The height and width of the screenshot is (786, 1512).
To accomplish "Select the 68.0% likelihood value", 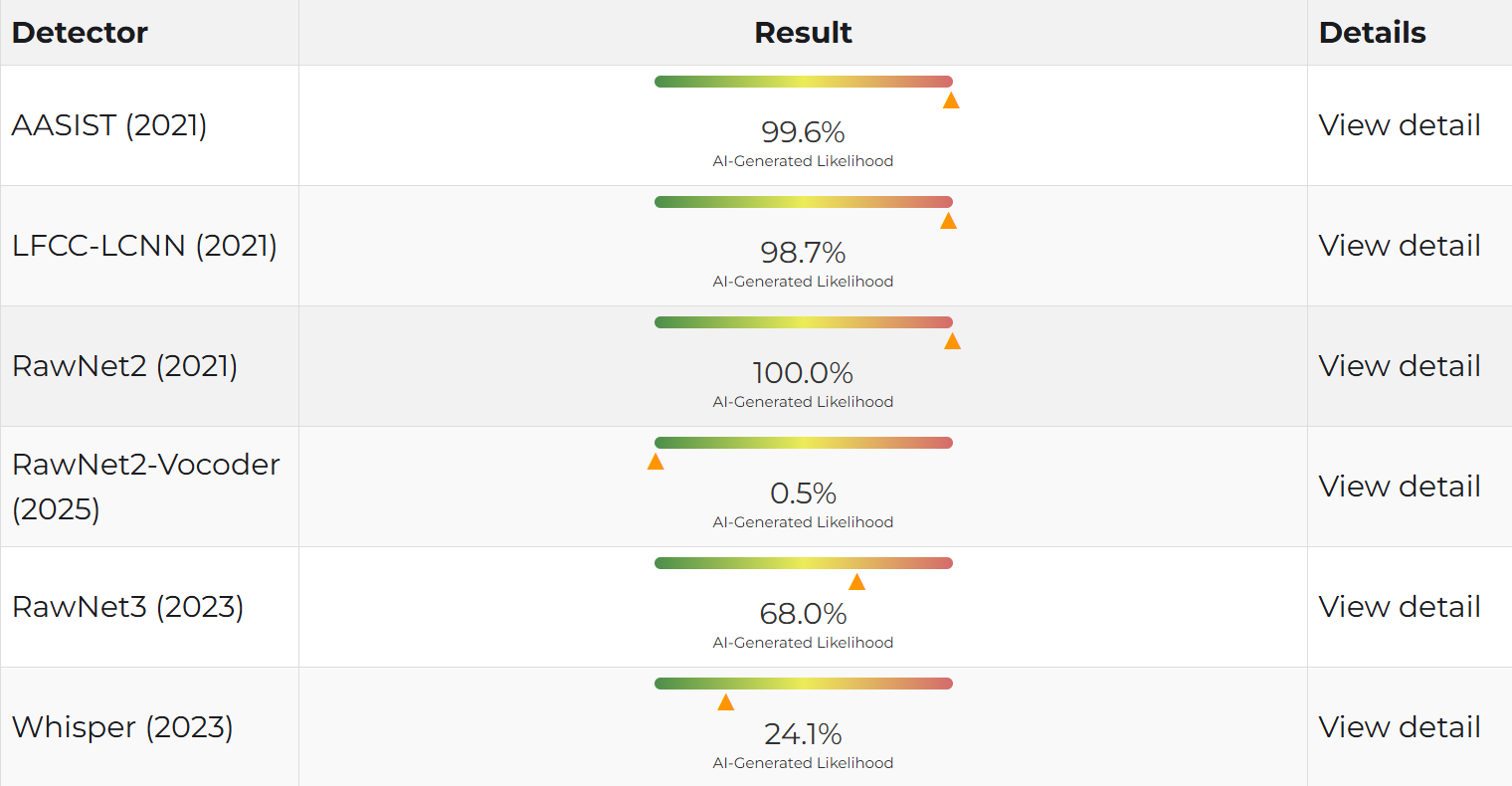I will click(803, 614).
